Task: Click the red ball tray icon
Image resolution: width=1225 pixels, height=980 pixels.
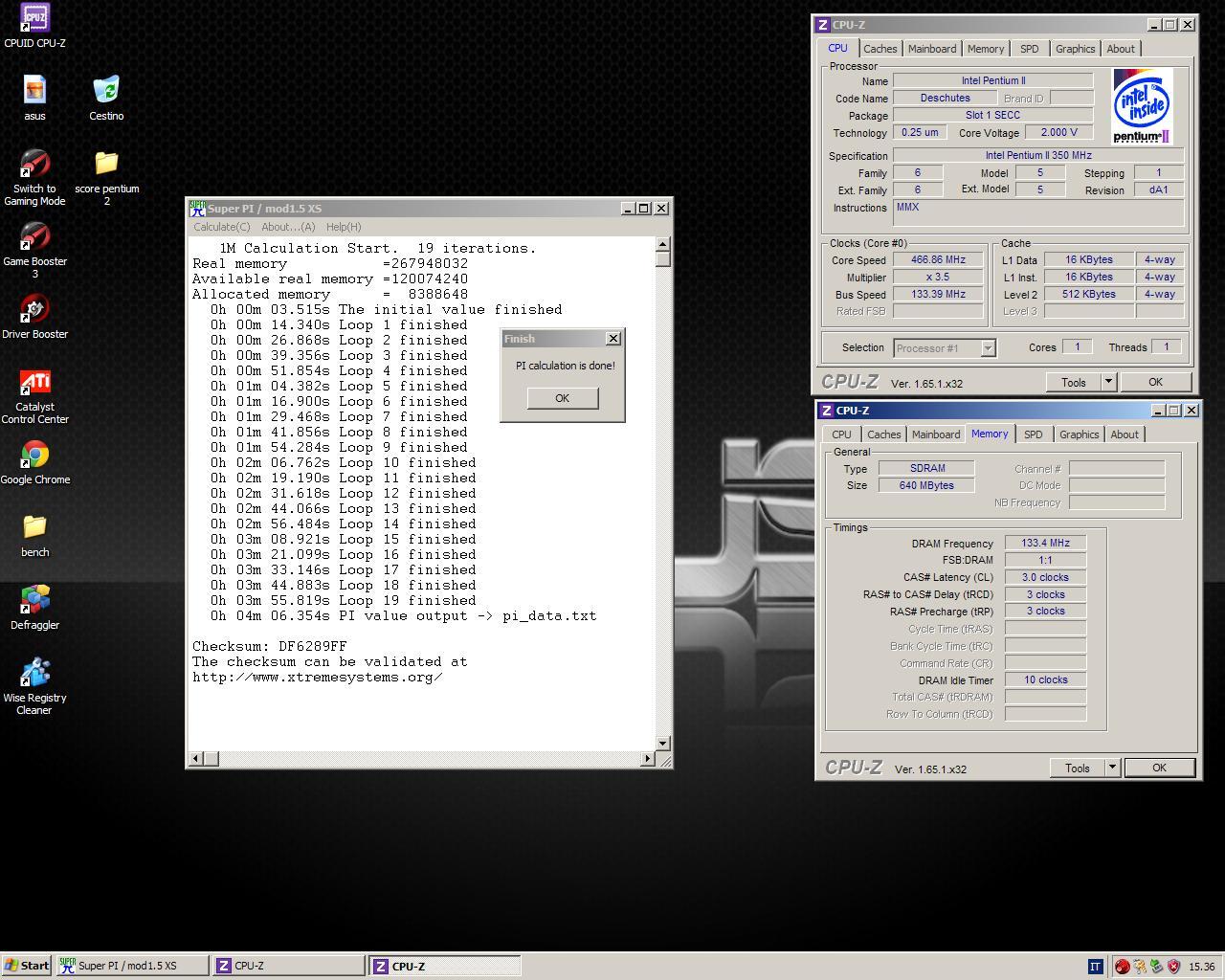Action: (1122, 967)
